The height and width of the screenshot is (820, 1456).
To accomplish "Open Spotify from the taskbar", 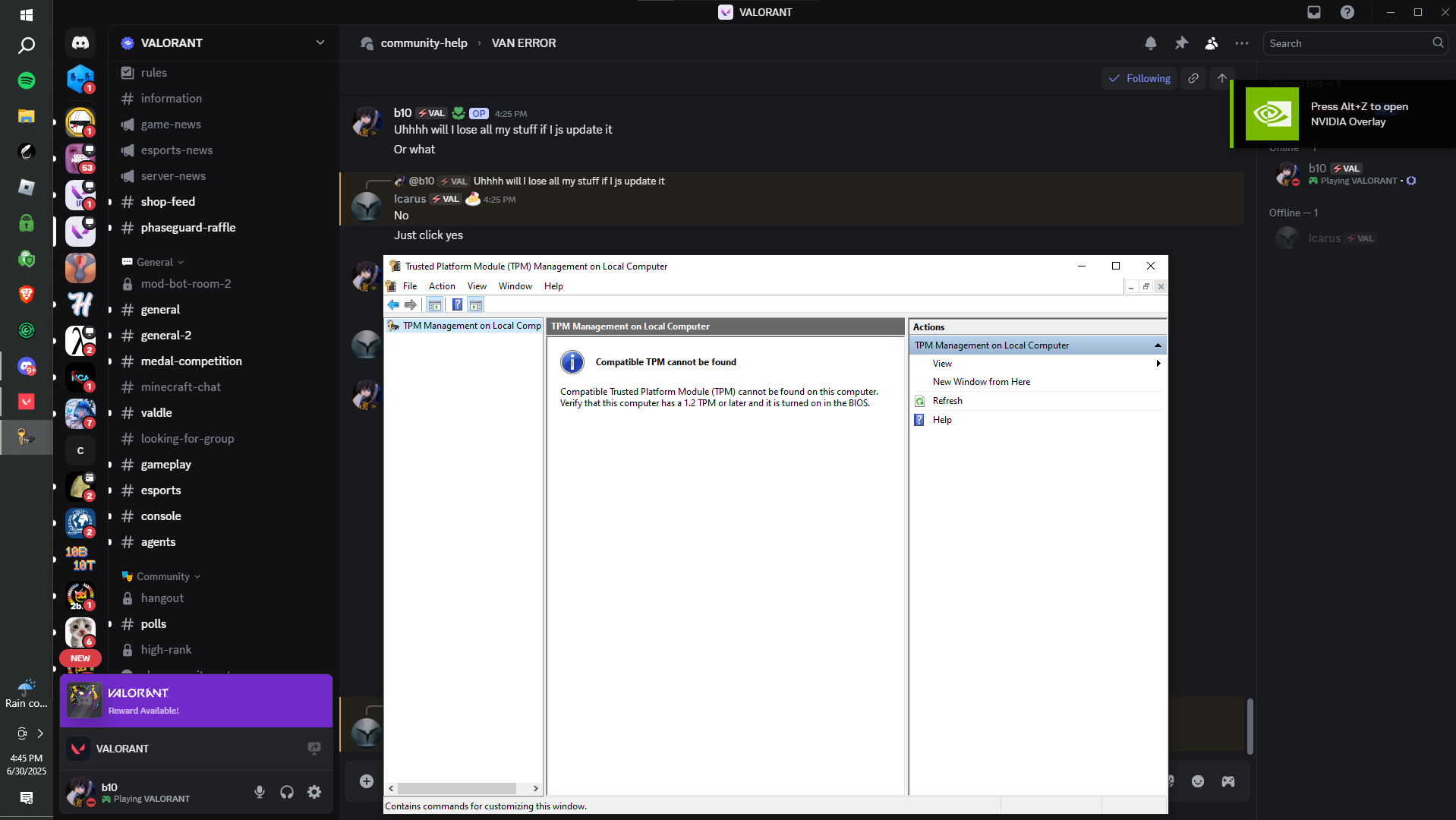I will tap(27, 80).
